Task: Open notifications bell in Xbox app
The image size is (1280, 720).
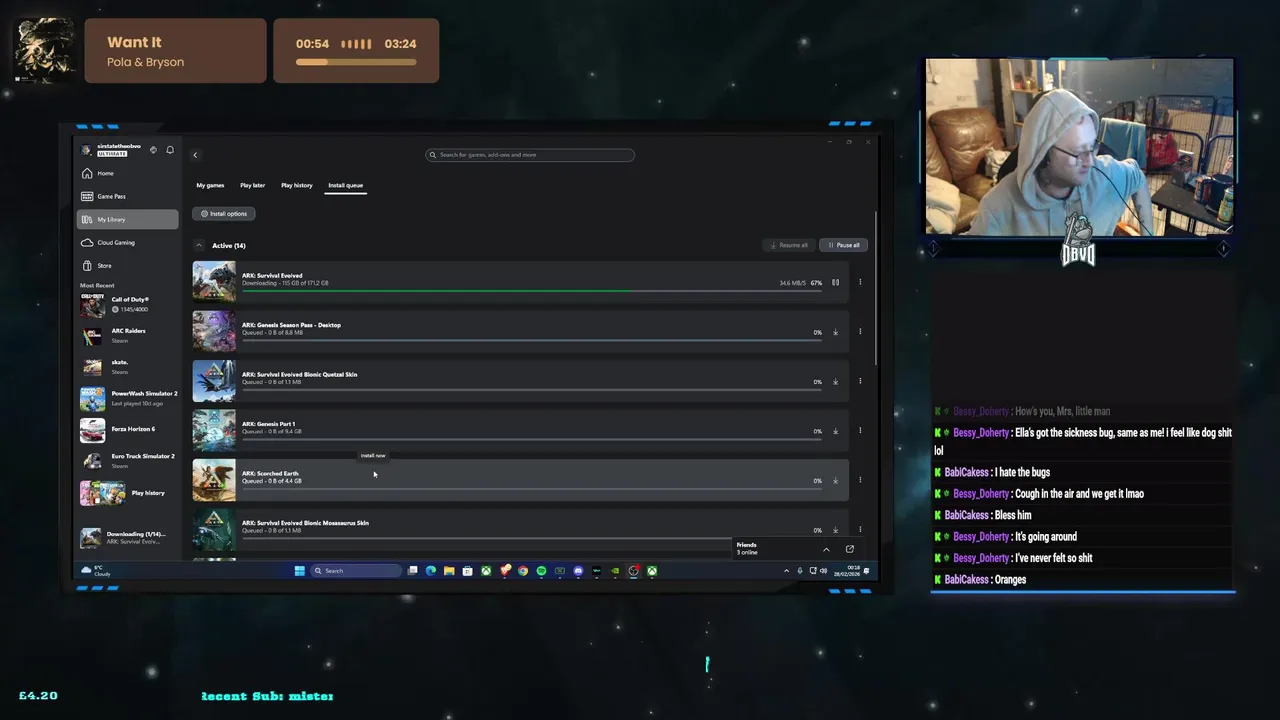Action: point(170,150)
